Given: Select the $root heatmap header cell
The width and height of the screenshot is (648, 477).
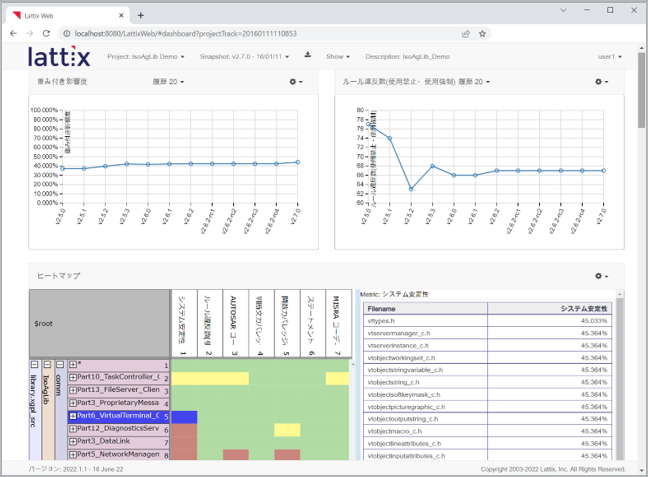Looking at the screenshot, I should click(99, 324).
